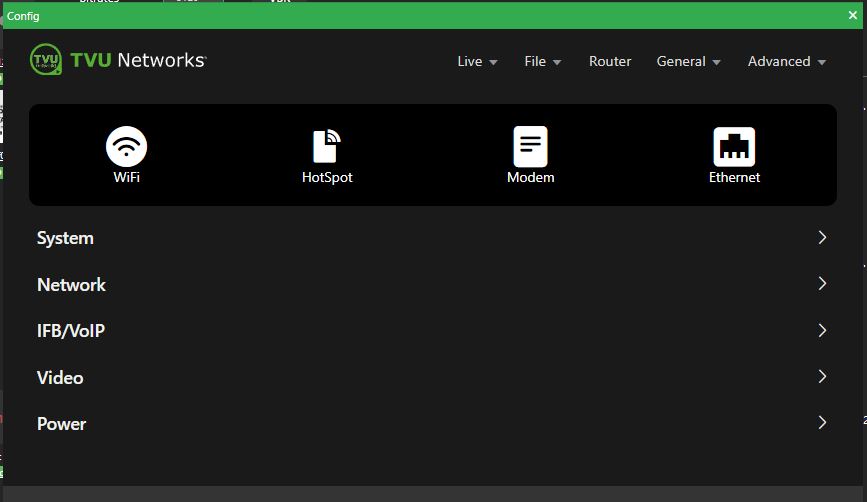The width and height of the screenshot is (867, 502).
Task: Expand the IFB/VoIP section chevron
Action: pos(822,330)
